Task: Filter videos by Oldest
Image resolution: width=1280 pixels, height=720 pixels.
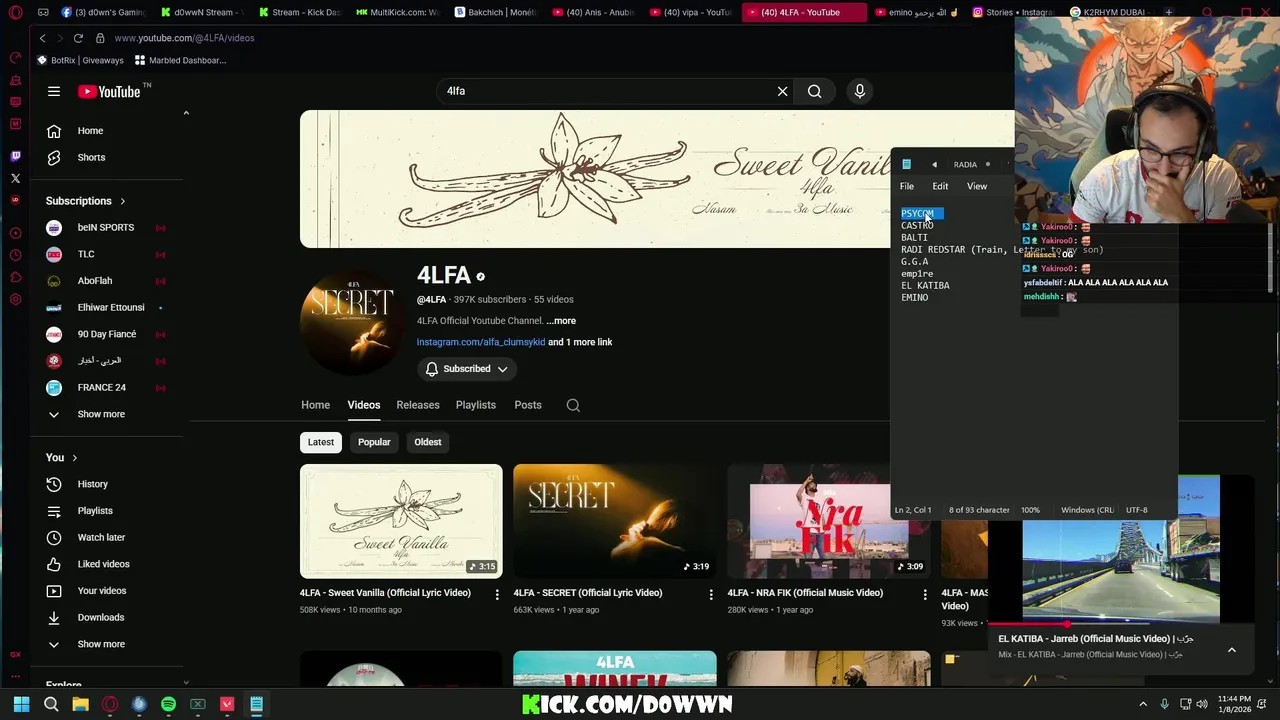Action: pyautogui.click(x=428, y=442)
